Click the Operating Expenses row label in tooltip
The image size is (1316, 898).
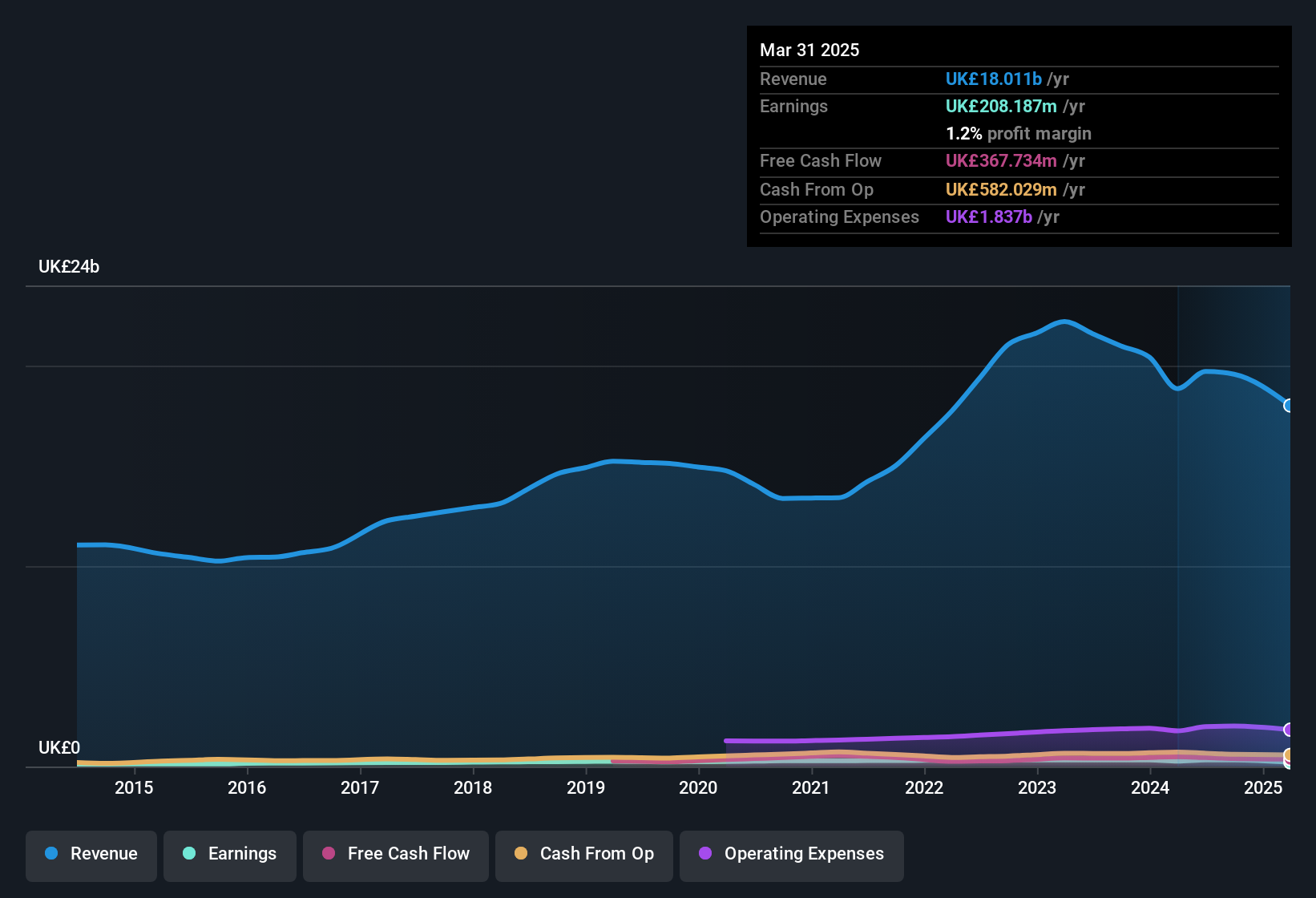(839, 216)
